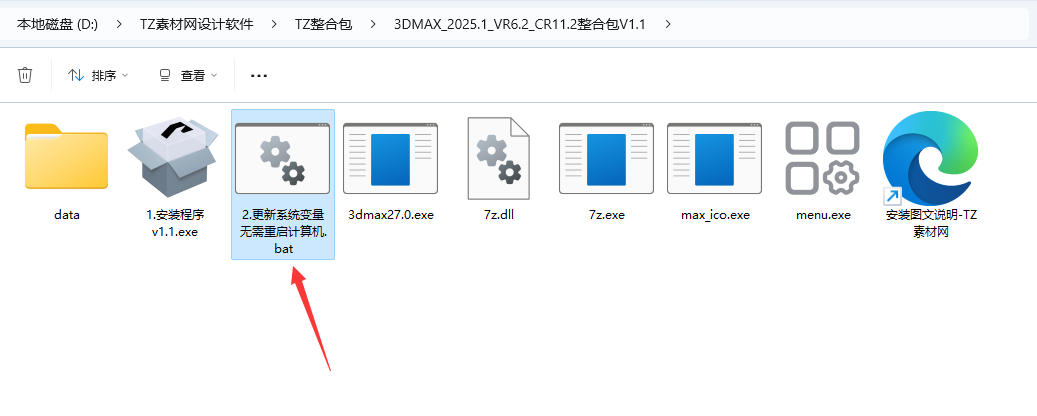Select the max_ico.exe file icon
The image size is (1037, 416).
(714, 159)
